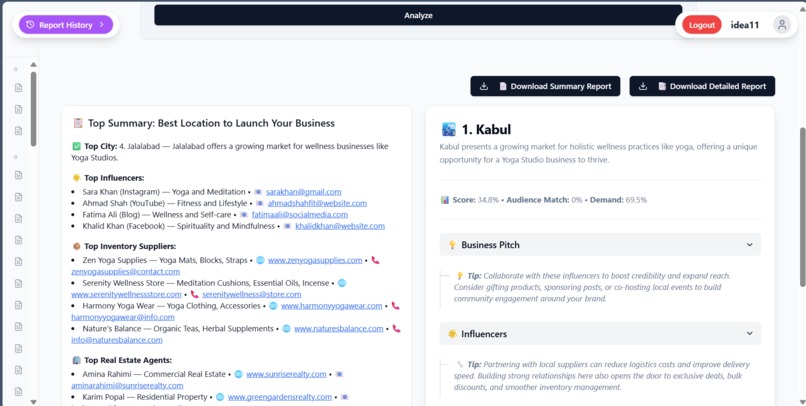Viewport: 806px width, 406px height.
Task: Click phone icon after www.zenyogasupplies.com
Action: (x=375, y=260)
